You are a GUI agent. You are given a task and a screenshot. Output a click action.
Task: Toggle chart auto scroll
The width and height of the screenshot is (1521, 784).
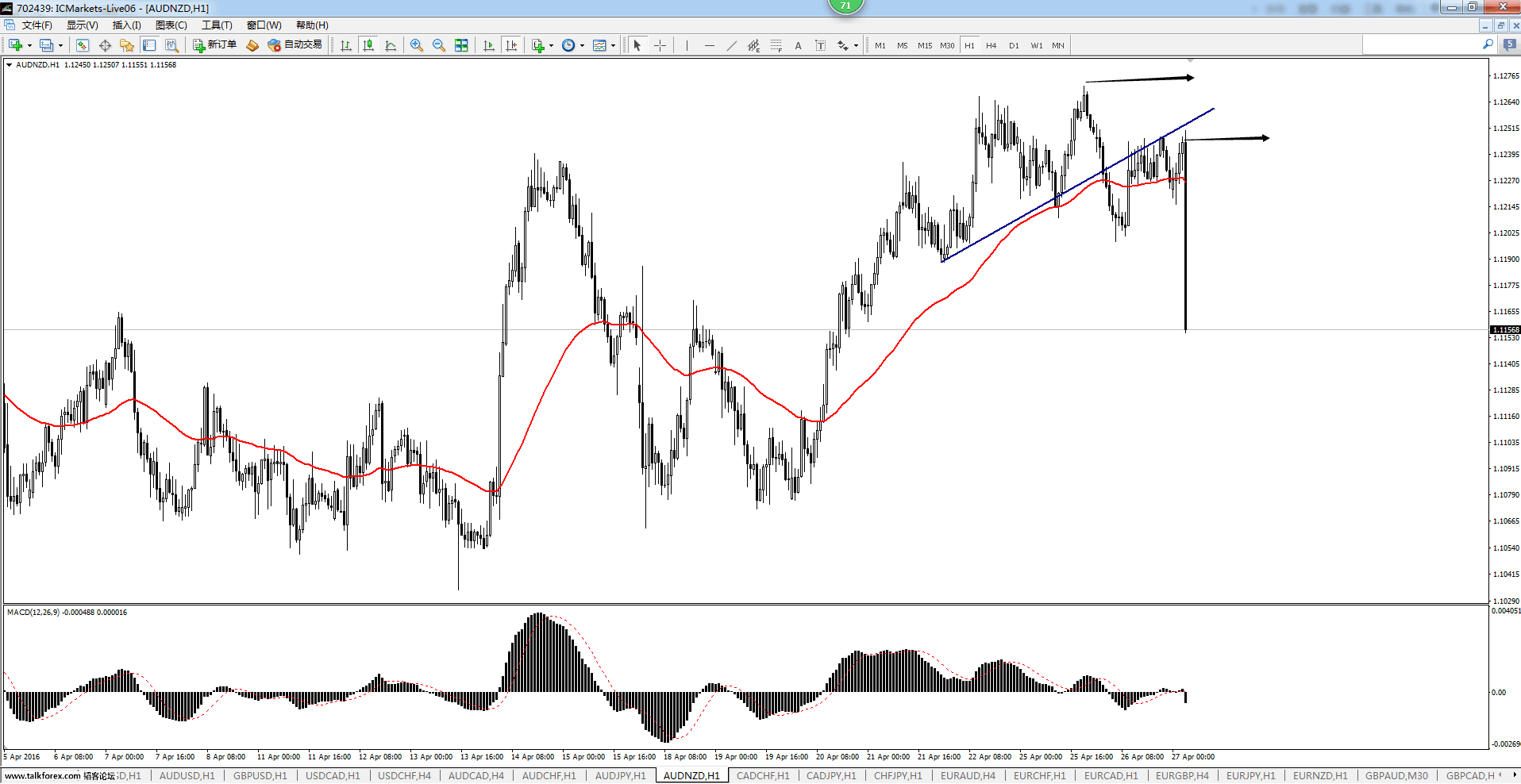pyautogui.click(x=489, y=45)
